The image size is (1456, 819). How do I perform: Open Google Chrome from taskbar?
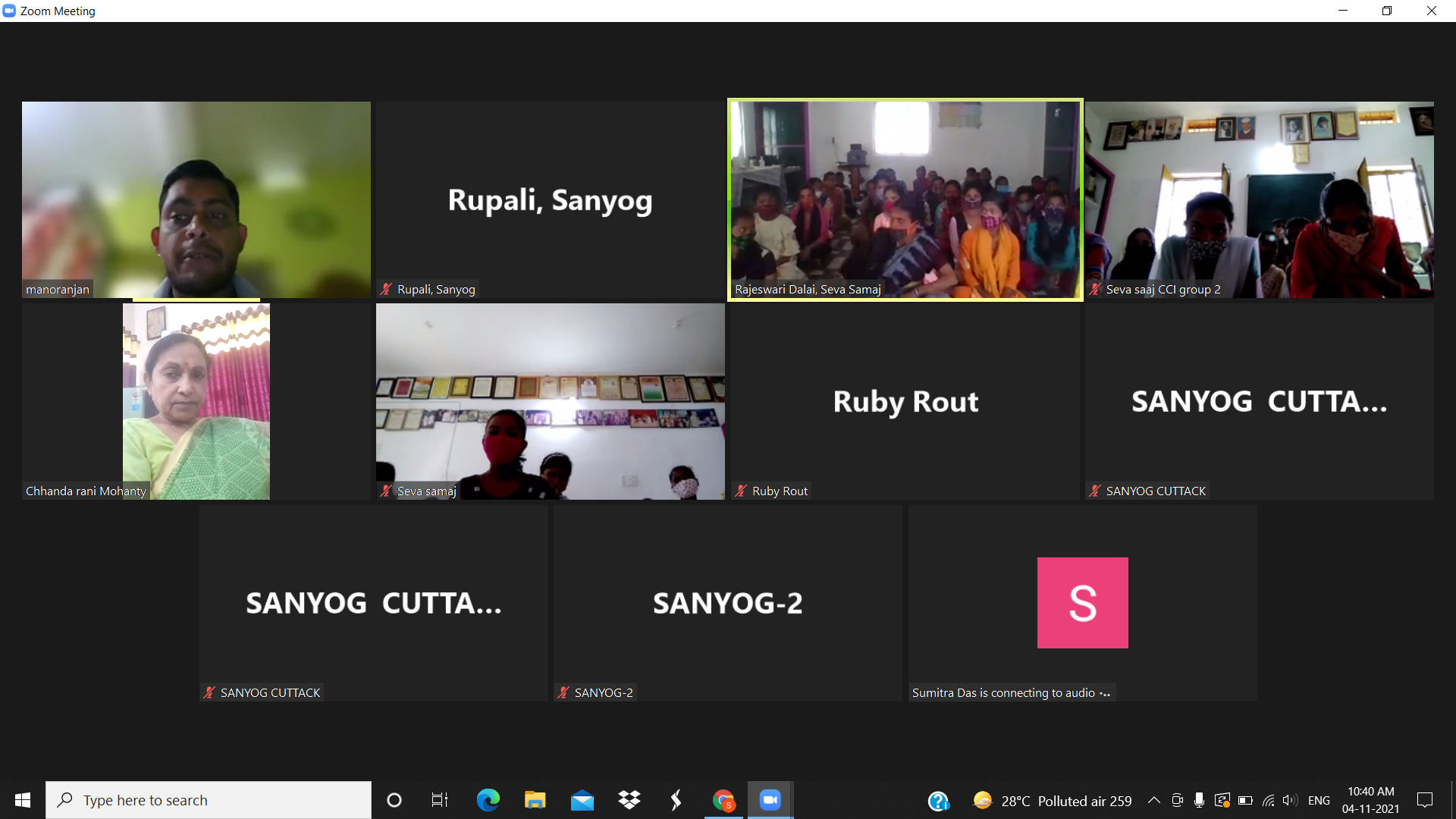click(723, 800)
